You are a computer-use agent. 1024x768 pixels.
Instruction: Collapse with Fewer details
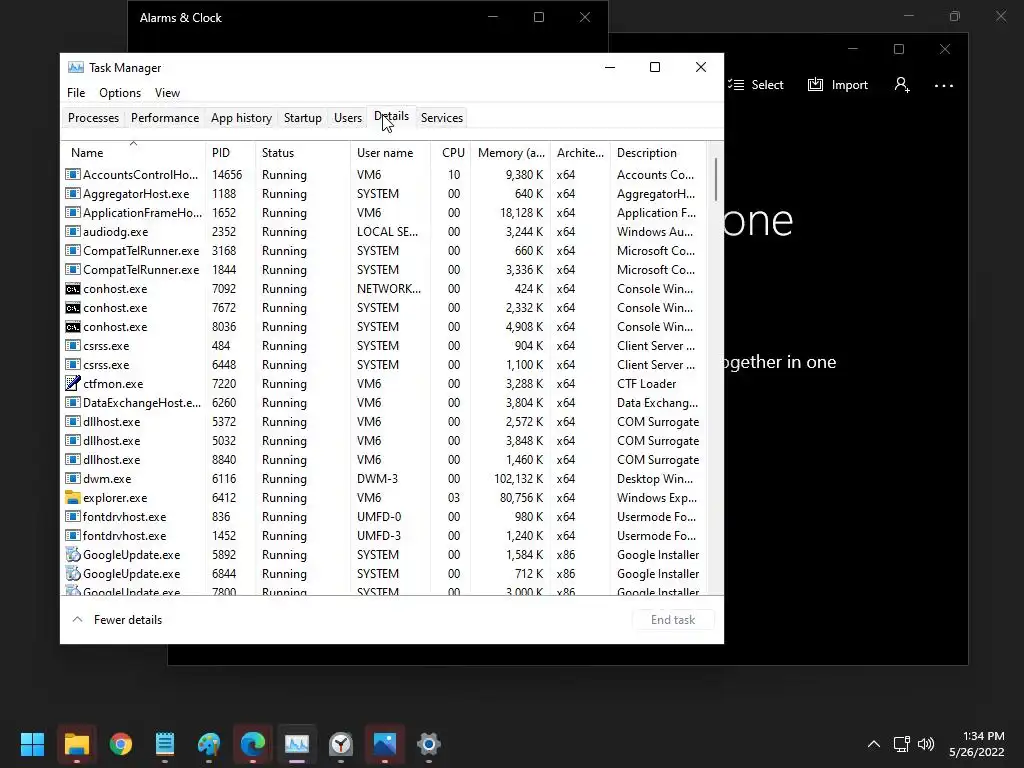tap(117, 620)
